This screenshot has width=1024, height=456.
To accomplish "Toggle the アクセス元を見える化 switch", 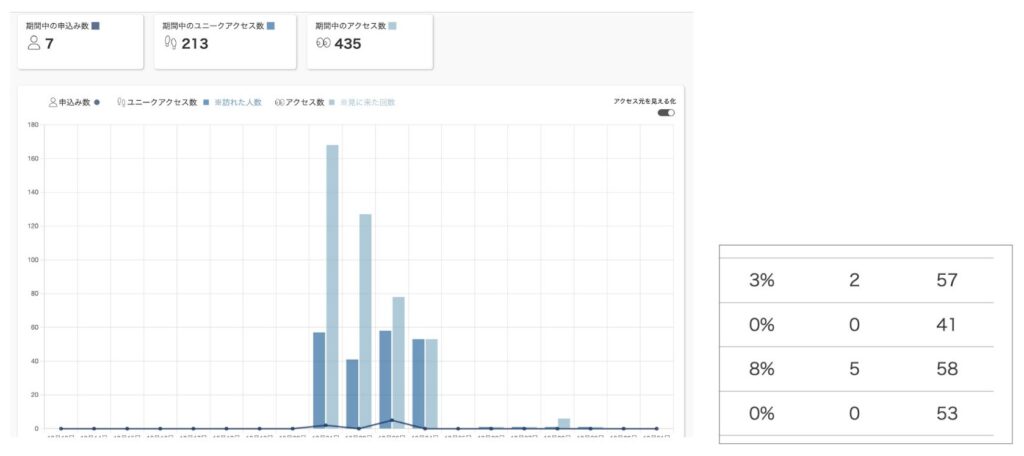I will (666, 113).
